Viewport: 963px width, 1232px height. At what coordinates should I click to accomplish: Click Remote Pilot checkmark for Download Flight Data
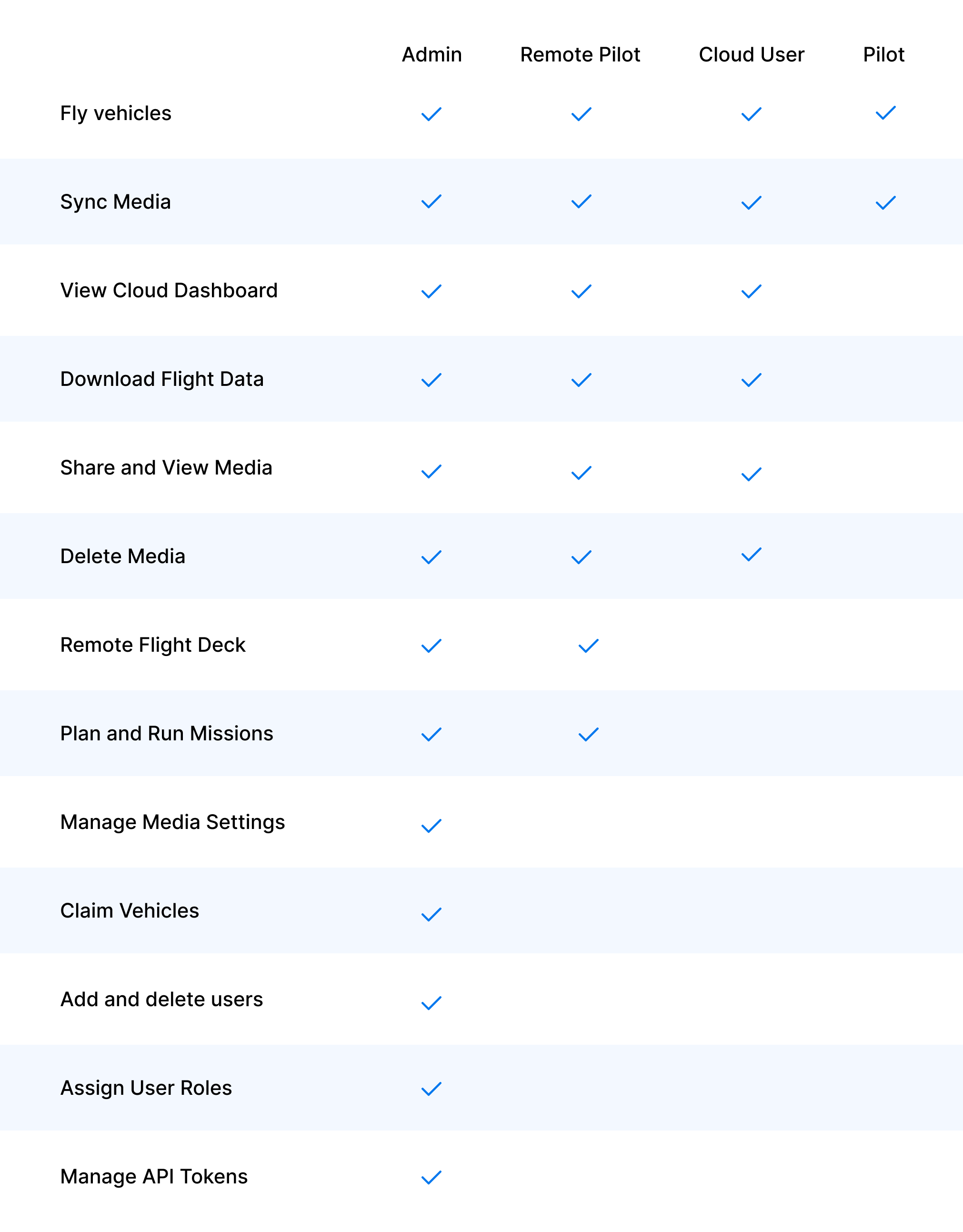point(582,380)
